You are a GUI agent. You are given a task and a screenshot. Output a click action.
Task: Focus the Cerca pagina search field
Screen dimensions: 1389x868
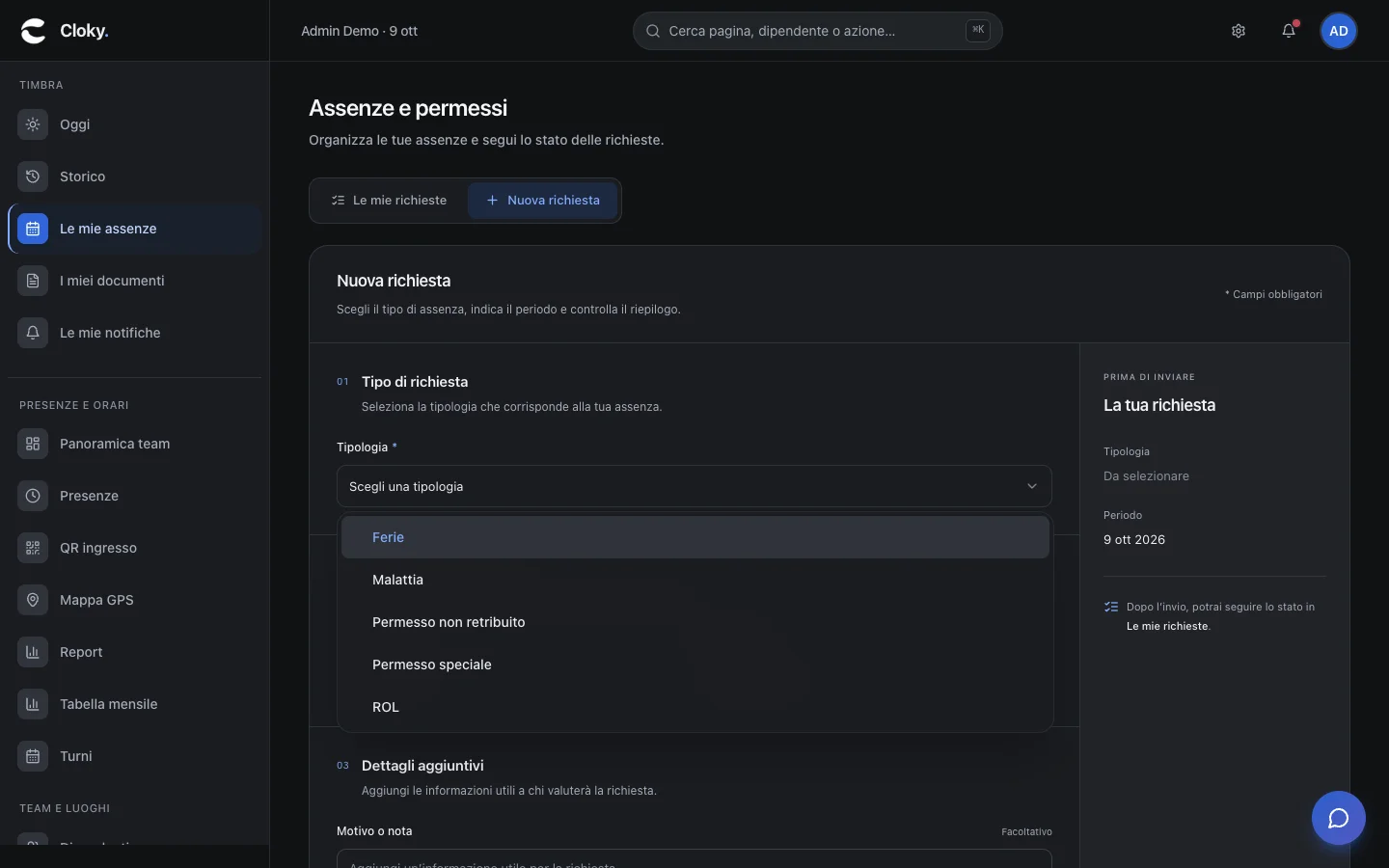click(818, 31)
